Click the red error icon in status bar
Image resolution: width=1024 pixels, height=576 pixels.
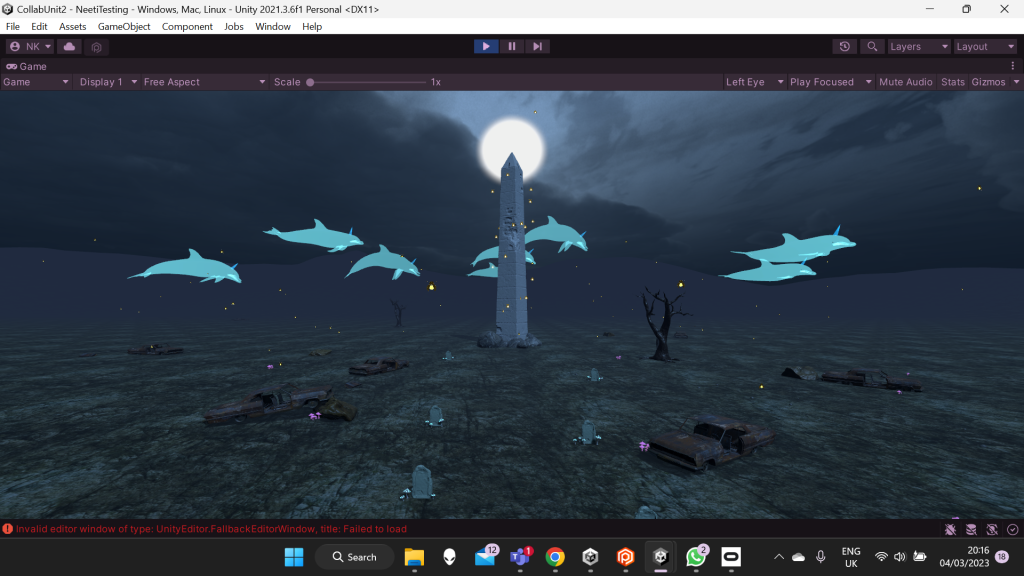8,529
